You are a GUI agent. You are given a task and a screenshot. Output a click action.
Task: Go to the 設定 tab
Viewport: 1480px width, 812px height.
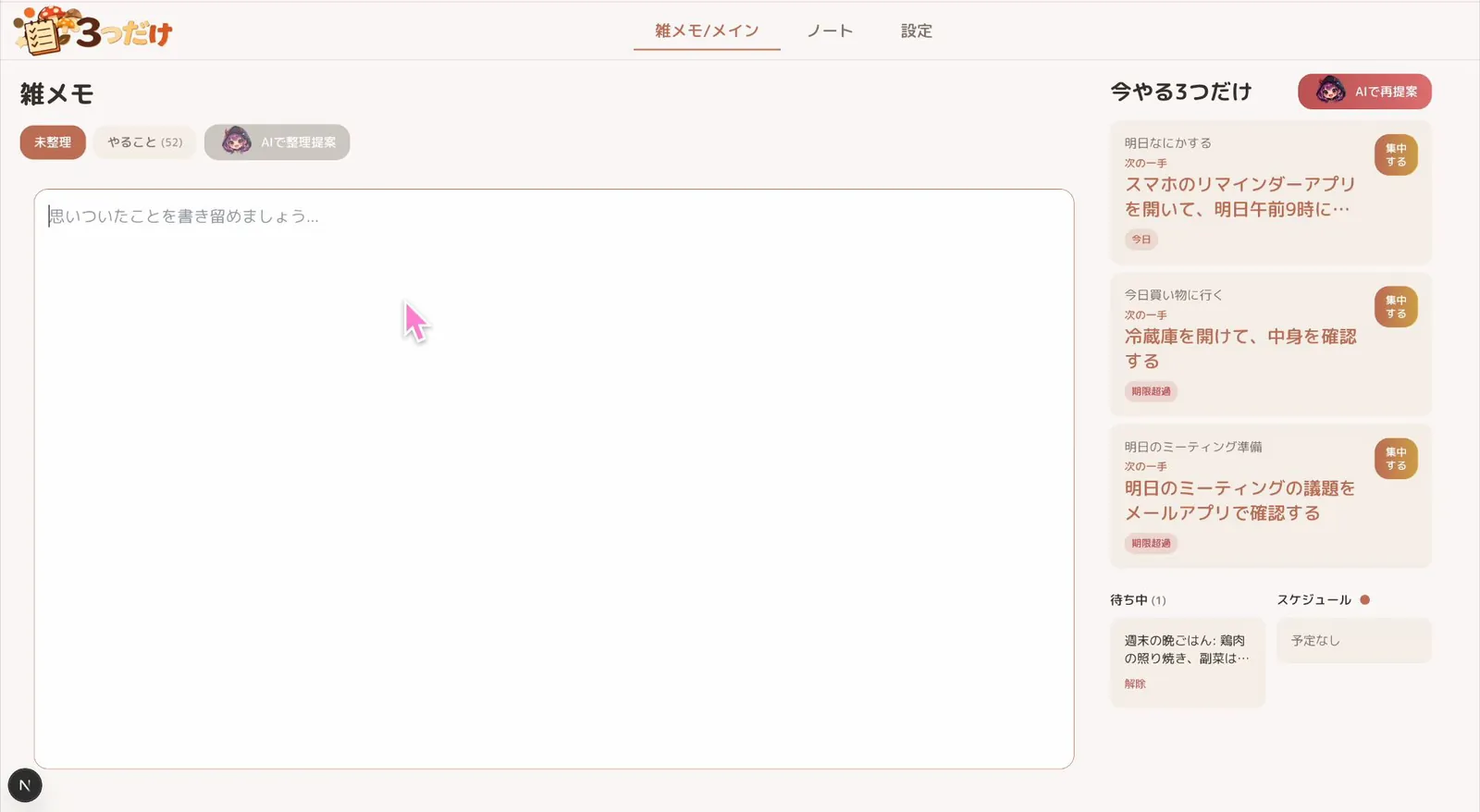tap(917, 31)
